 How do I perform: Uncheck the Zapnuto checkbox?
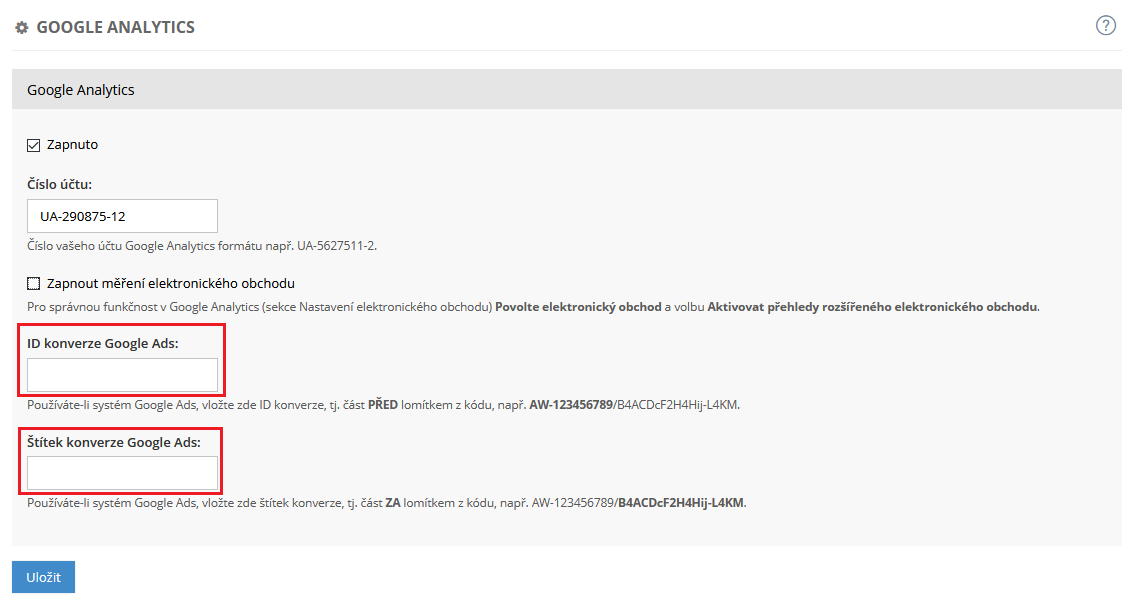(x=33, y=145)
